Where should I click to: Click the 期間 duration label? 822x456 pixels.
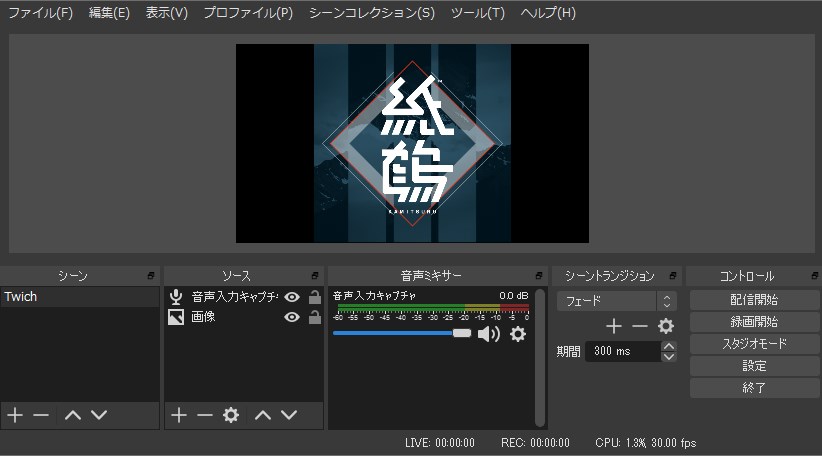coord(569,351)
